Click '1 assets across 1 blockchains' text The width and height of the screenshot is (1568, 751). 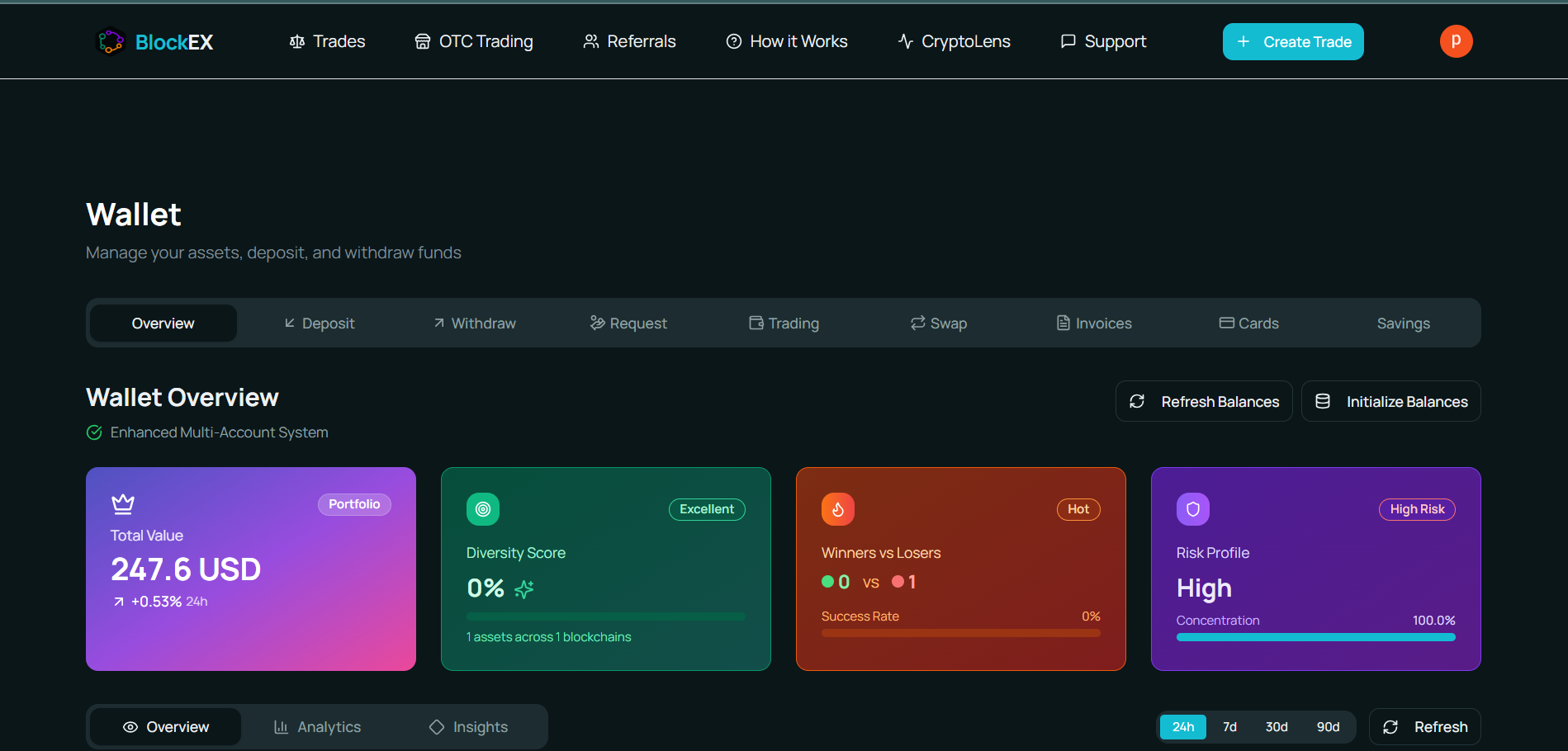(x=548, y=637)
